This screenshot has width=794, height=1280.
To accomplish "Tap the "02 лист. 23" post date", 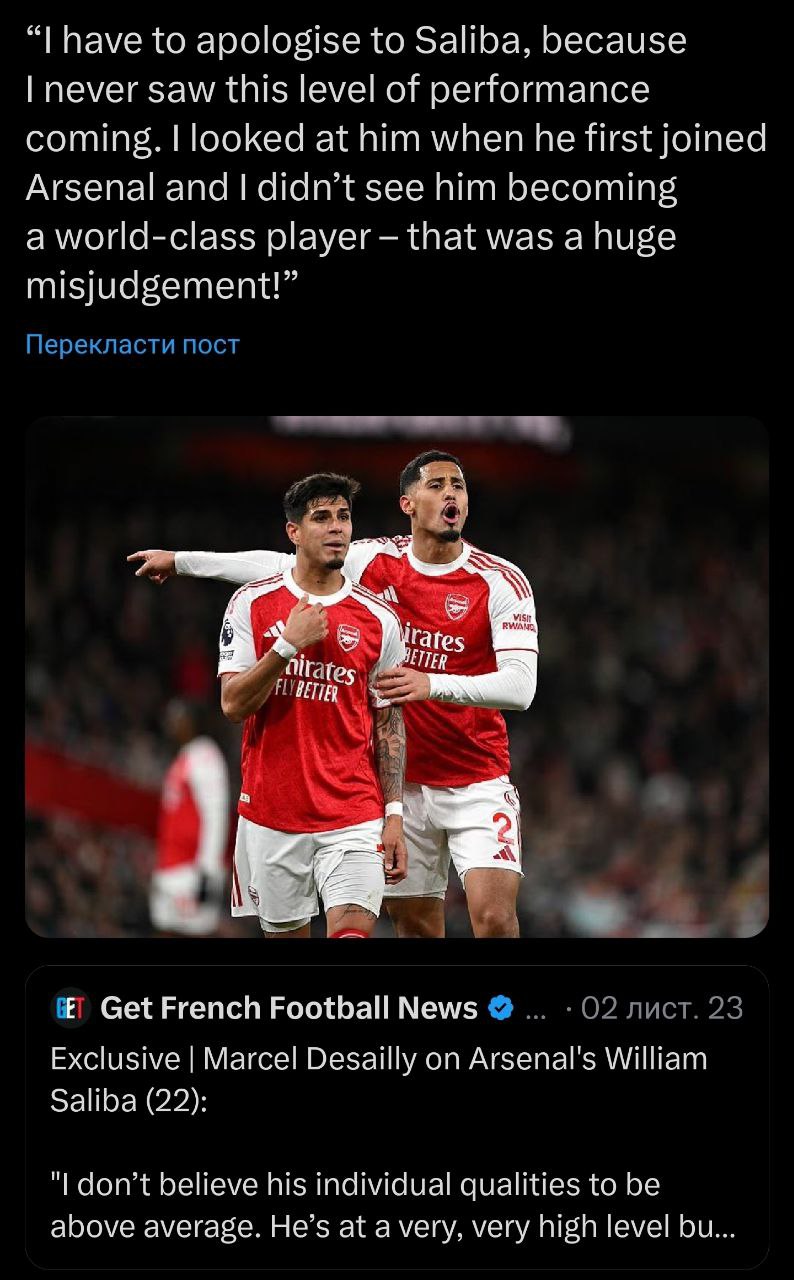I will click(662, 1008).
